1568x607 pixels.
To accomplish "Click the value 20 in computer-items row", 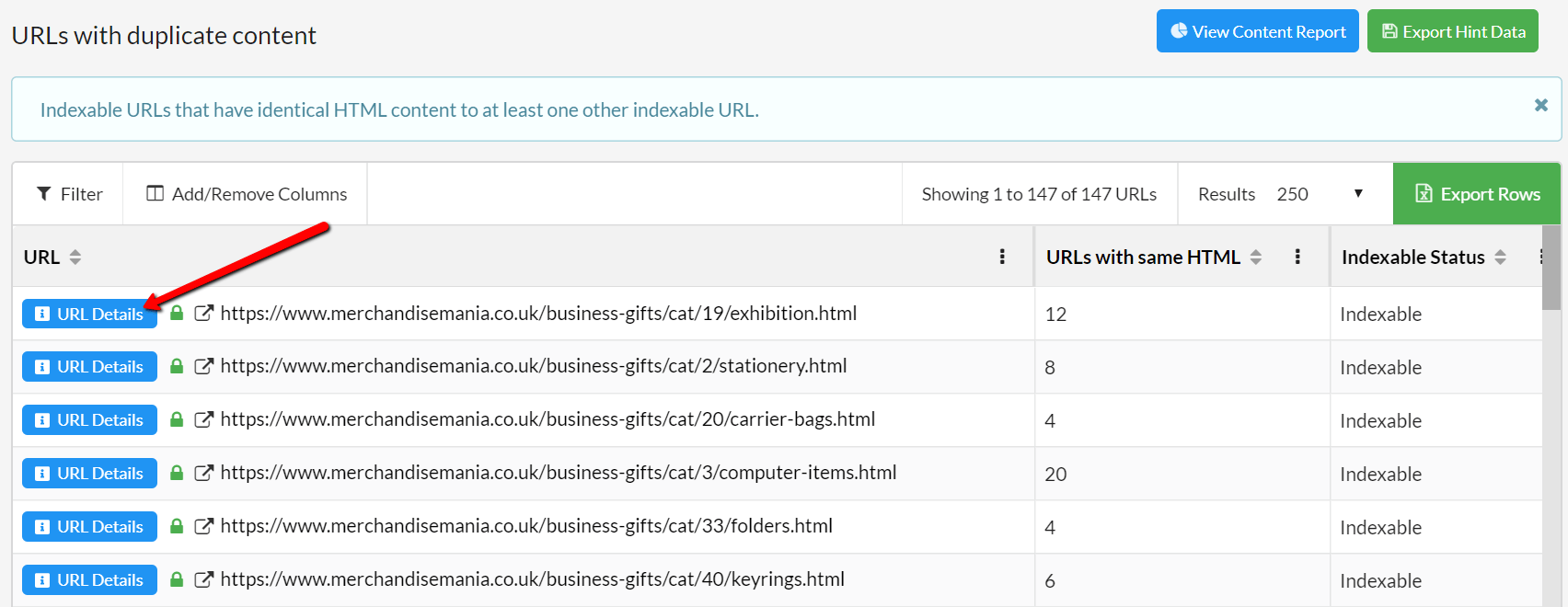I will tap(1055, 475).
